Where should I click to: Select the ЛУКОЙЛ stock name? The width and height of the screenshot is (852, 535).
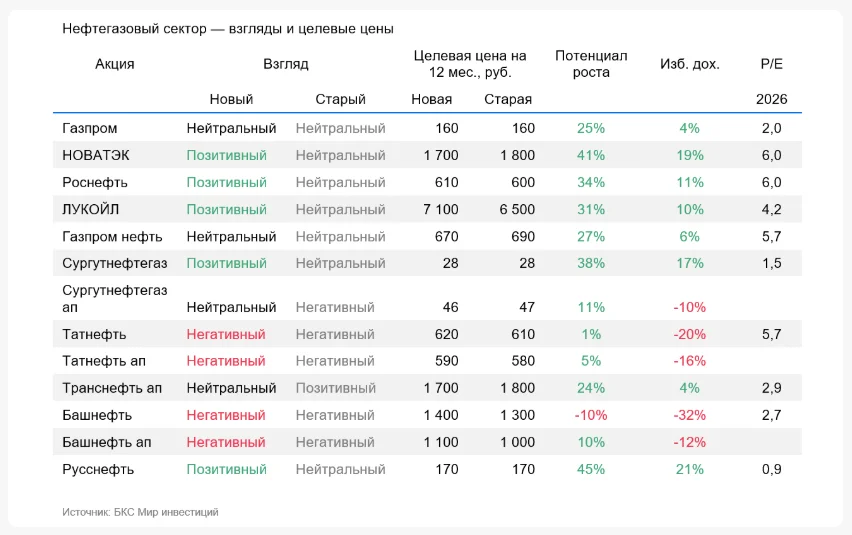[x=91, y=209]
